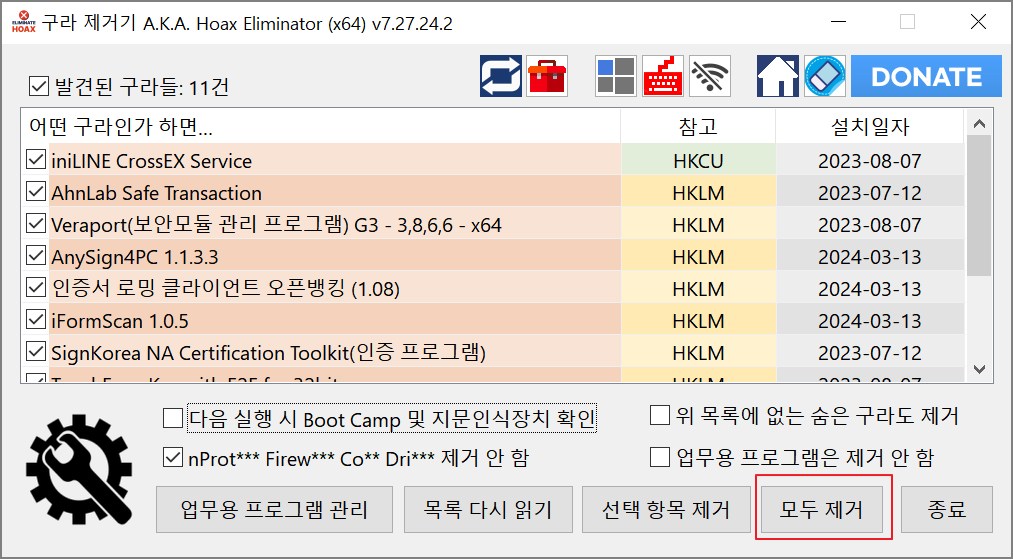Click the 업무용 프로그램 관리 button

(275, 509)
